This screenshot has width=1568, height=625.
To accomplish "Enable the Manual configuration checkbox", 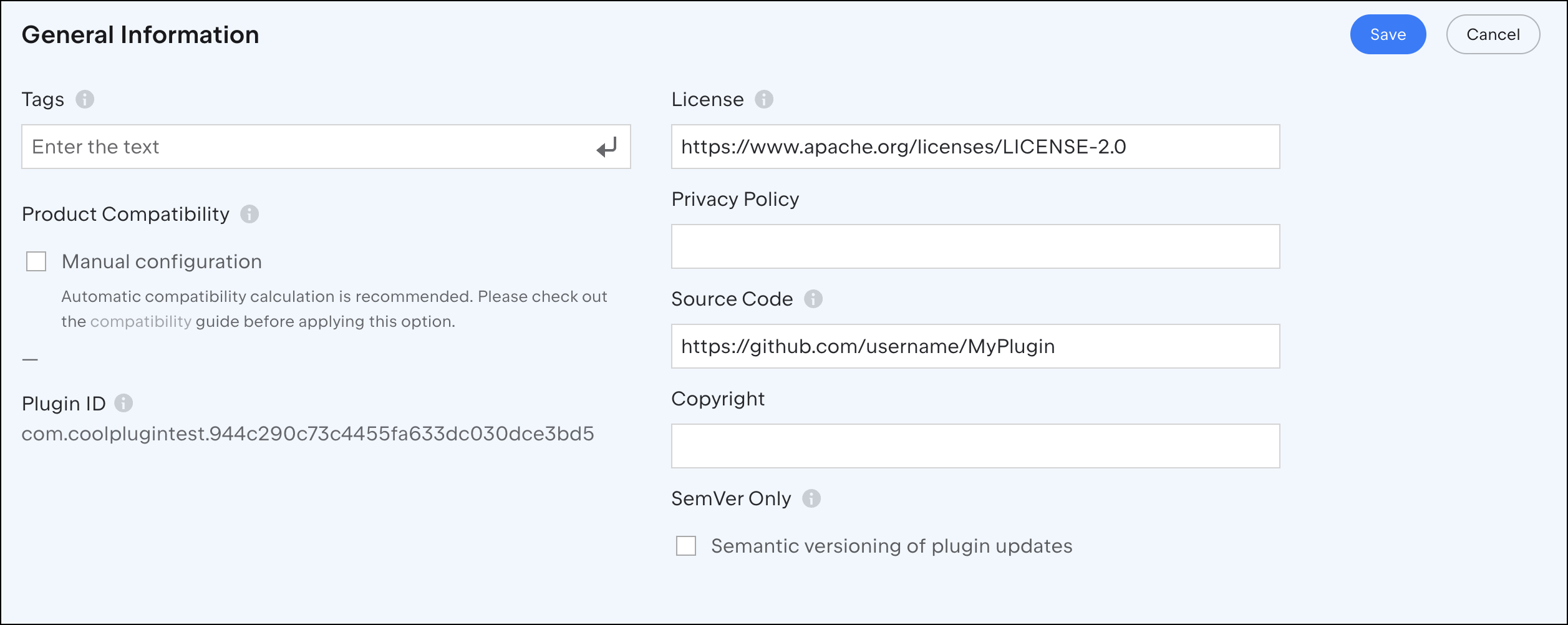I will [x=36, y=261].
